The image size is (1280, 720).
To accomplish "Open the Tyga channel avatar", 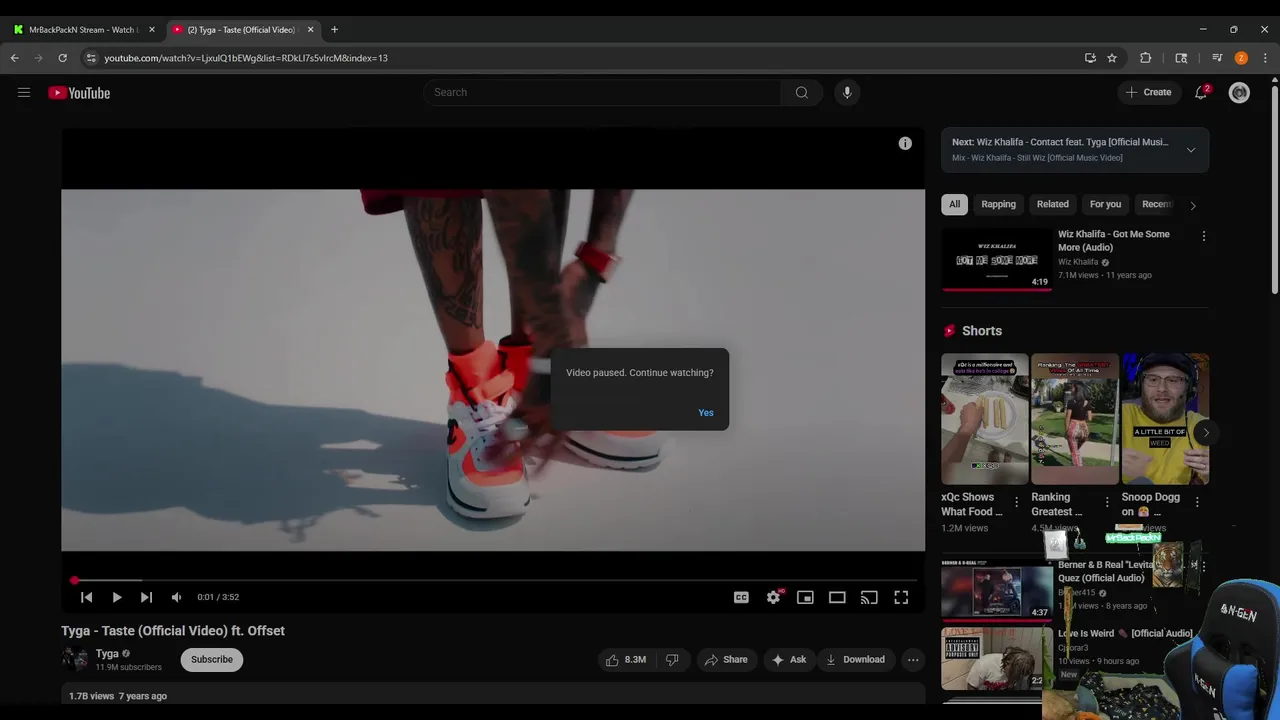I will tap(74, 659).
